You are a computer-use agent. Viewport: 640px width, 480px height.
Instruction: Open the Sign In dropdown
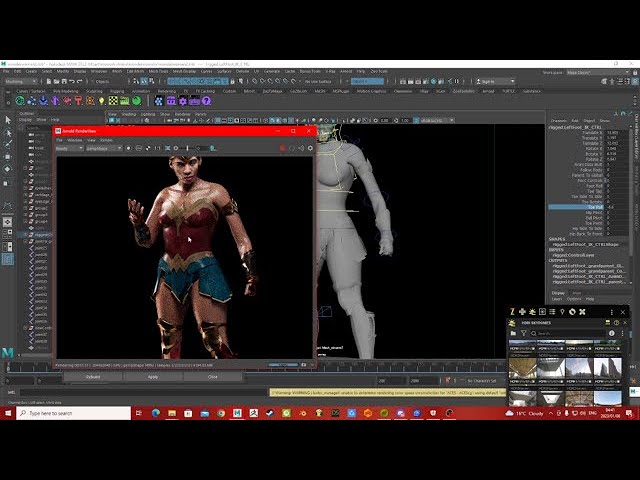495,81
